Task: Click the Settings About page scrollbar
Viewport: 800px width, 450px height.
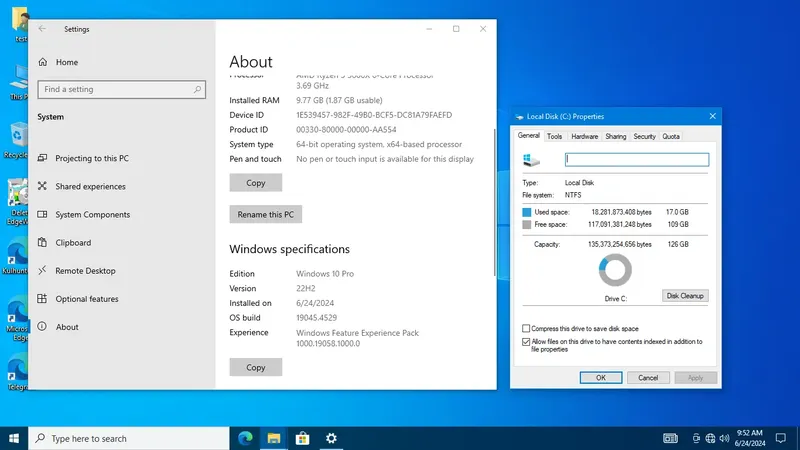Action: point(494,202)
